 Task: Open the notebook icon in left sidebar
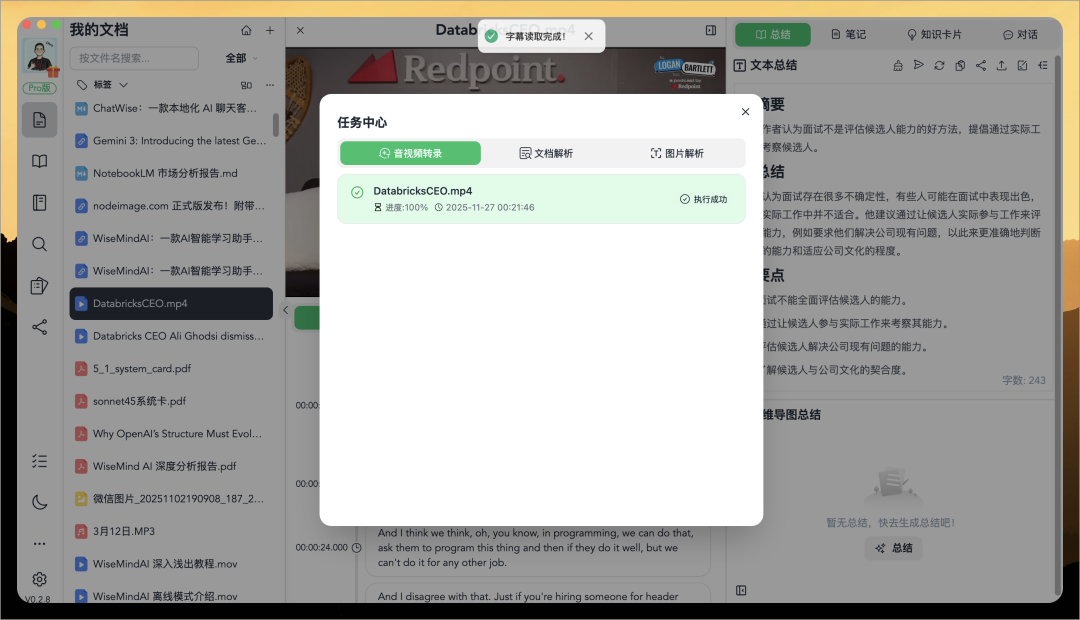pos(39,203)
